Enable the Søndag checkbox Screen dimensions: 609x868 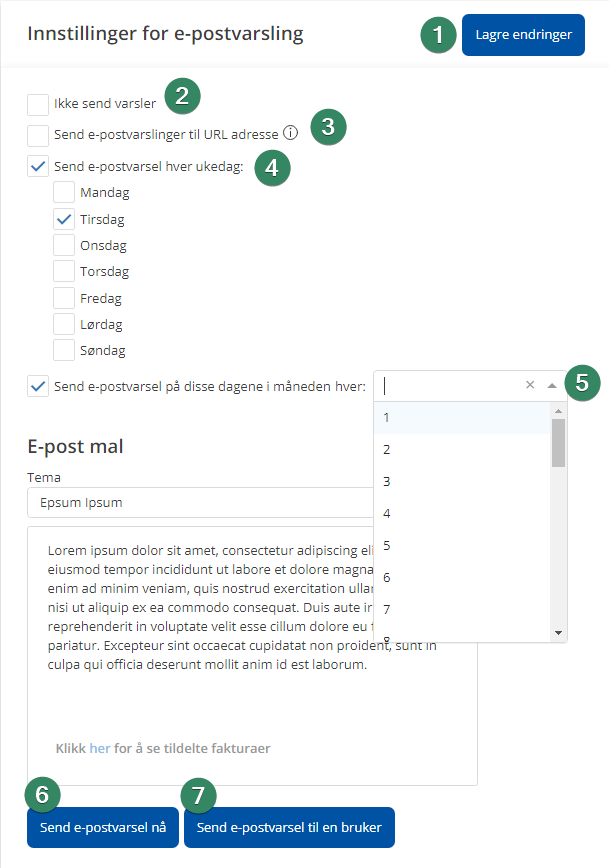[64, 350]
